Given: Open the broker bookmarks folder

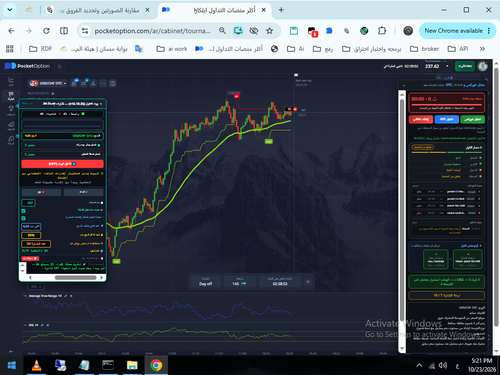Looking at the screenshot, I should [424, 49].
